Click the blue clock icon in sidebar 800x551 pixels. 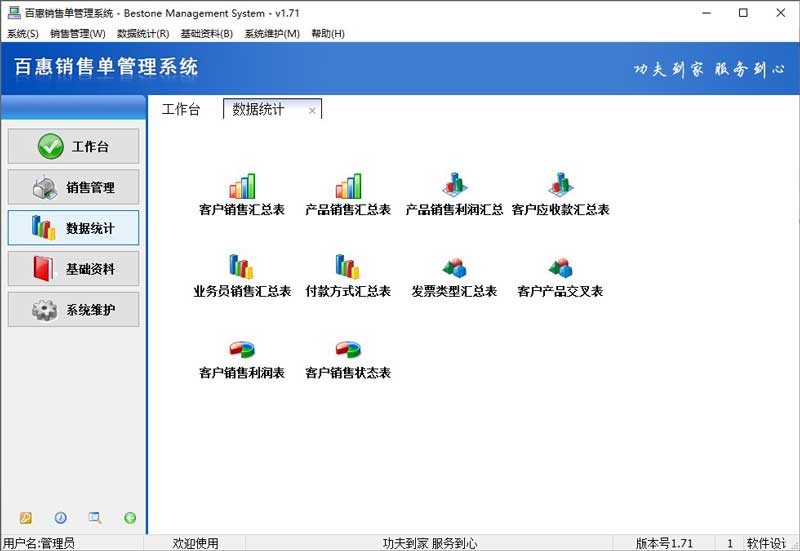pyautogui.click(x=60, y=518)
